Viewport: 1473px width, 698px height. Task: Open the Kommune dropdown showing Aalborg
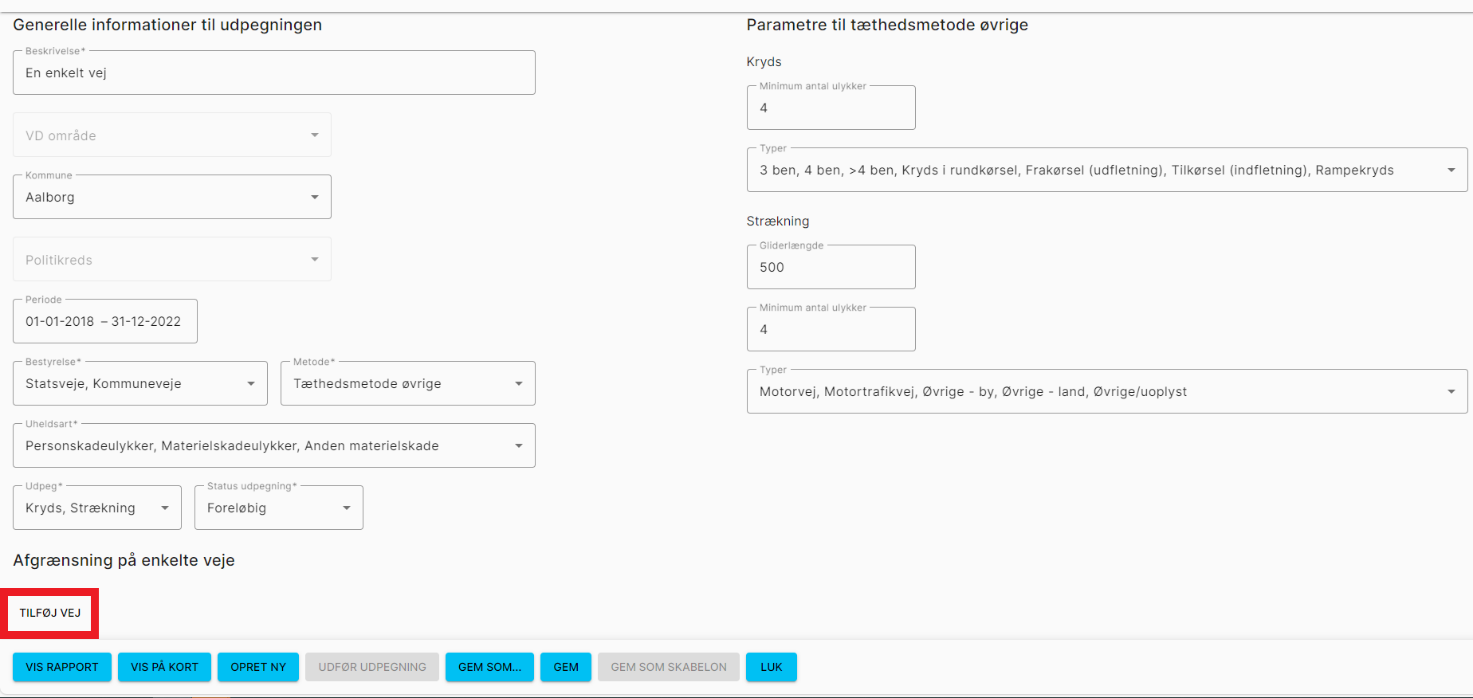click(x=172, y=197)
